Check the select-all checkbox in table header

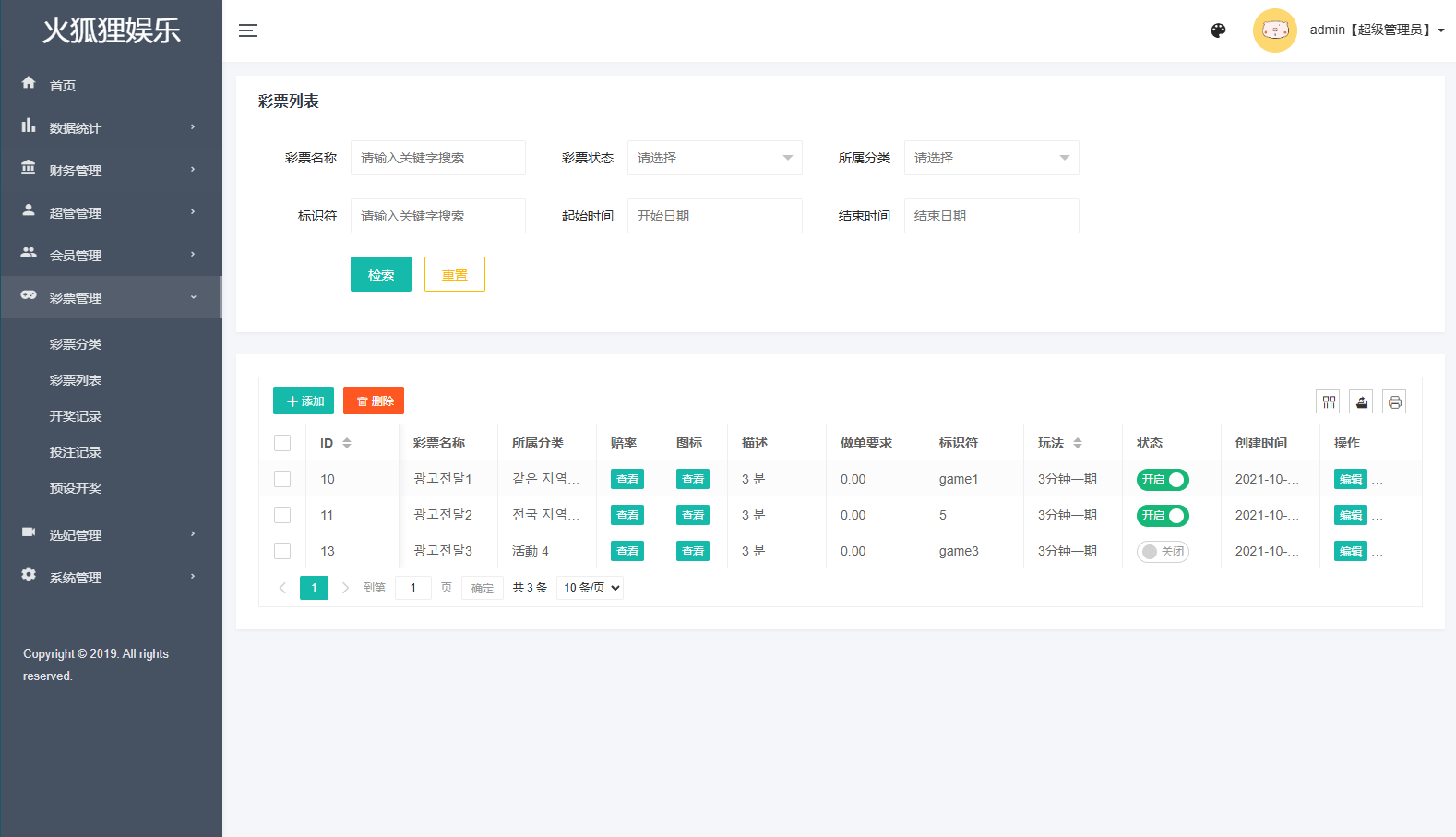coord(282,443)
